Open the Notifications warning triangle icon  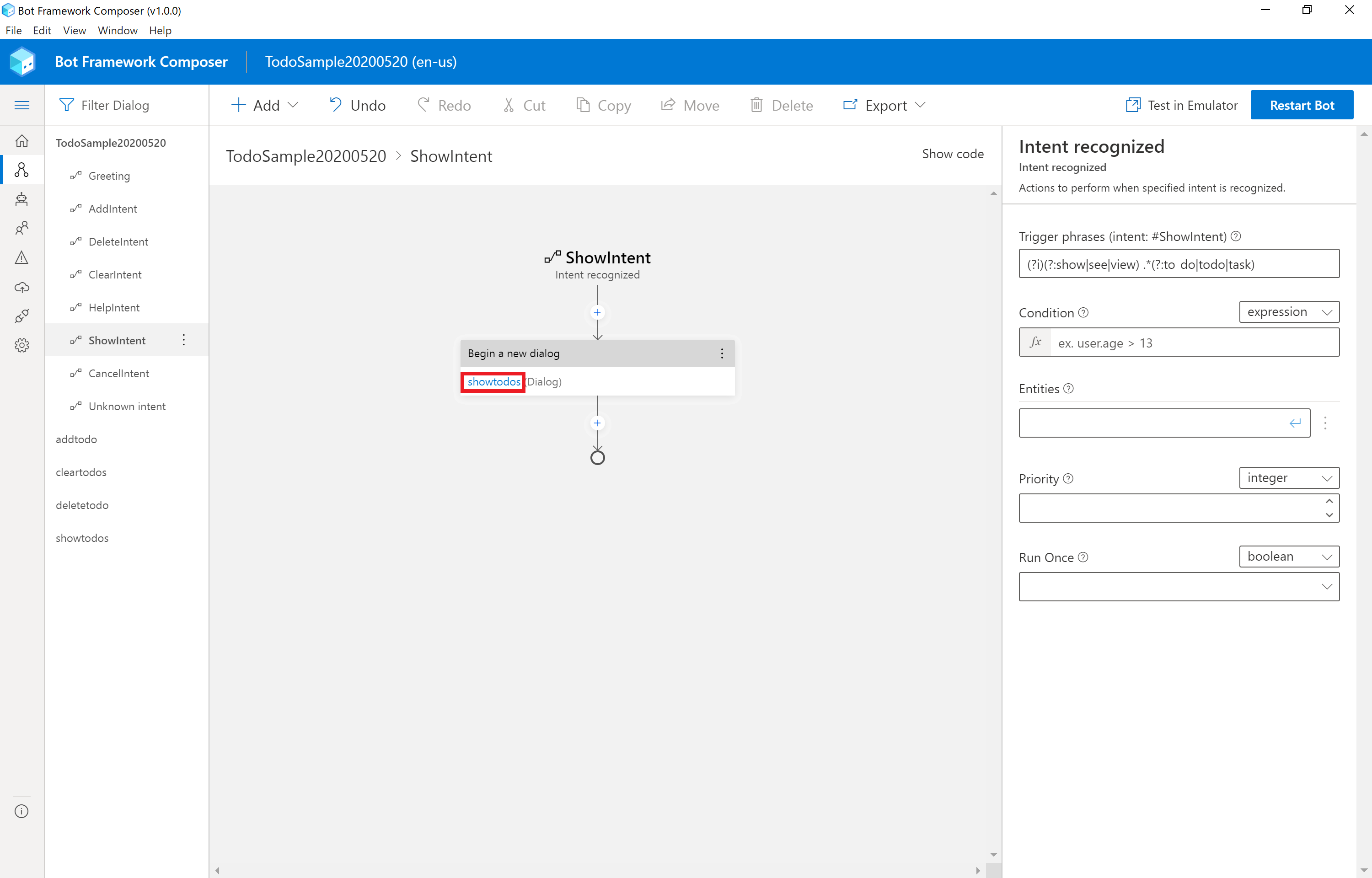[21, 258]
